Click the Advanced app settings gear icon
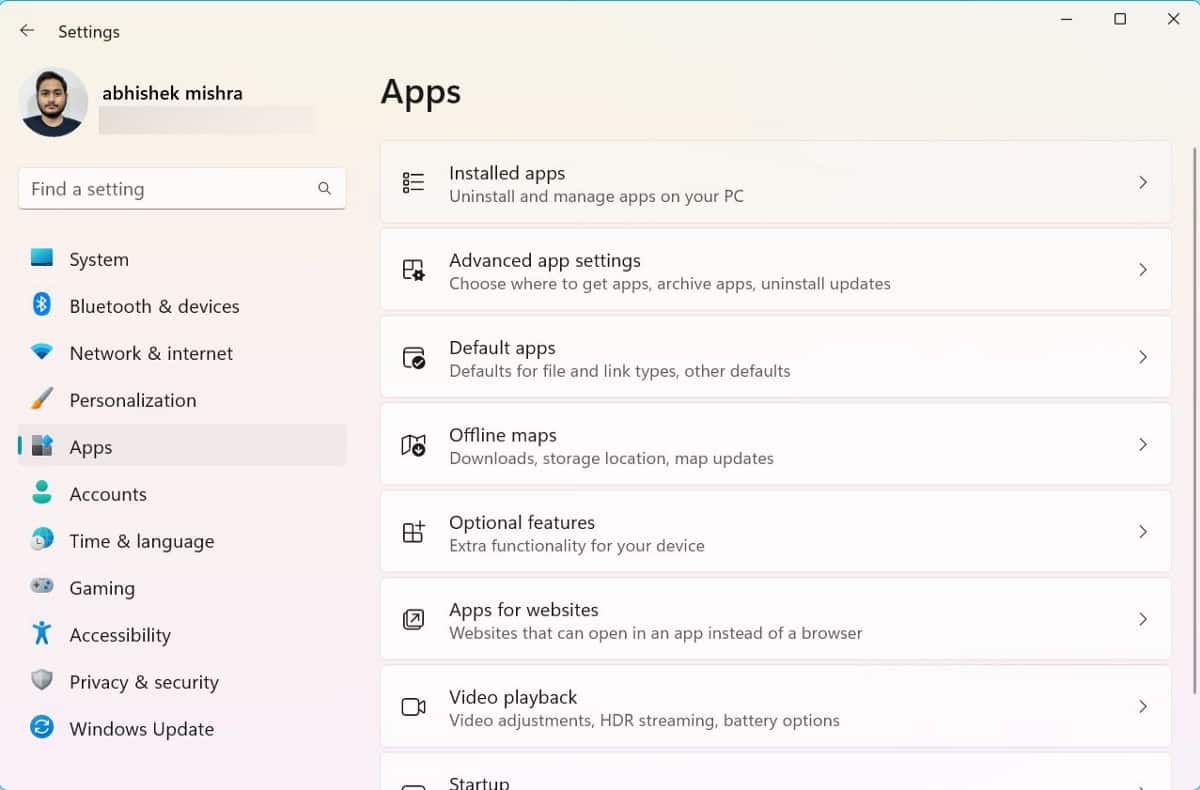The height and width of the screenshot is (790, 1200). coord(413,270)
